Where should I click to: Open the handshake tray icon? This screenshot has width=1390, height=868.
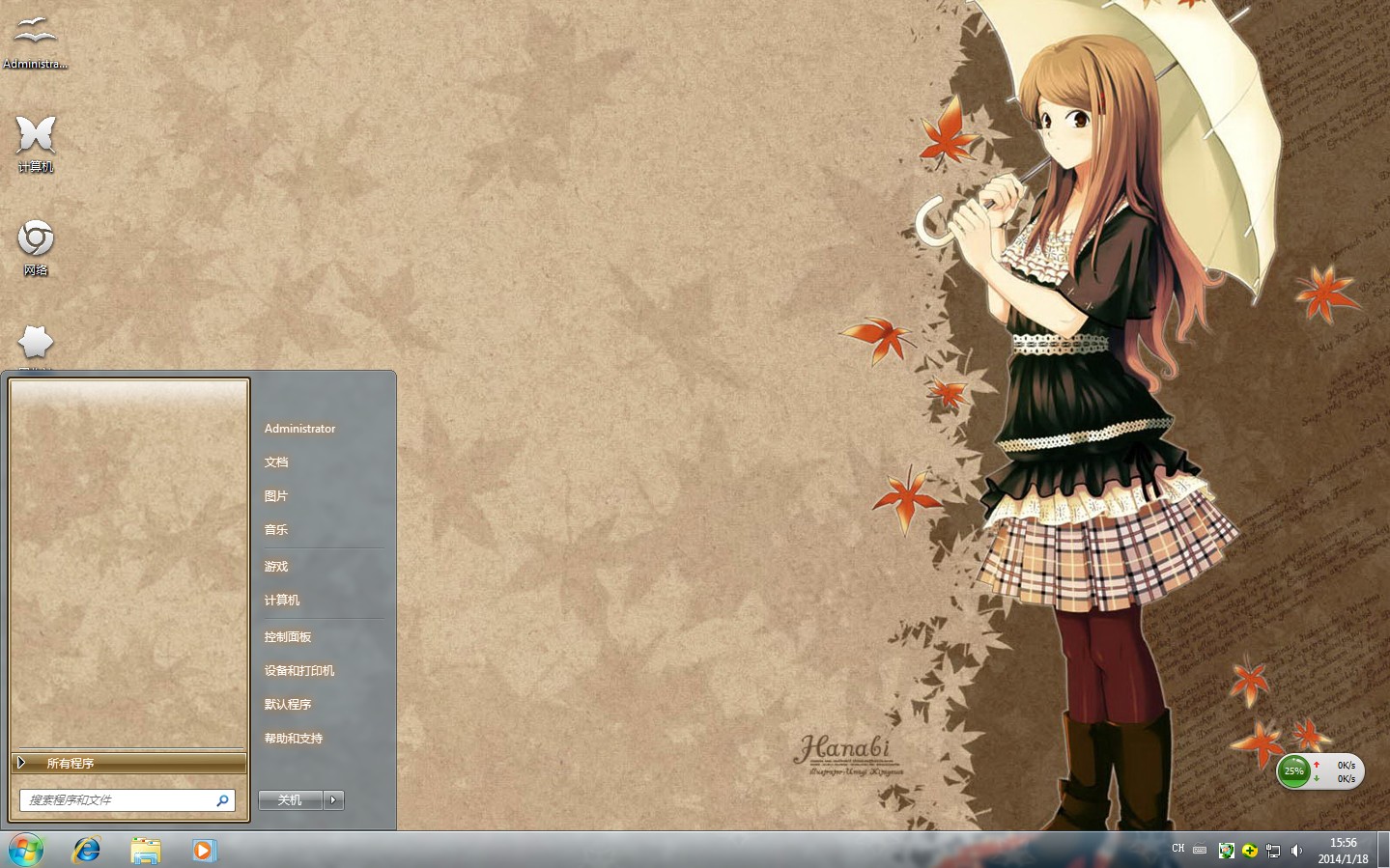(x=1226, y=851)
